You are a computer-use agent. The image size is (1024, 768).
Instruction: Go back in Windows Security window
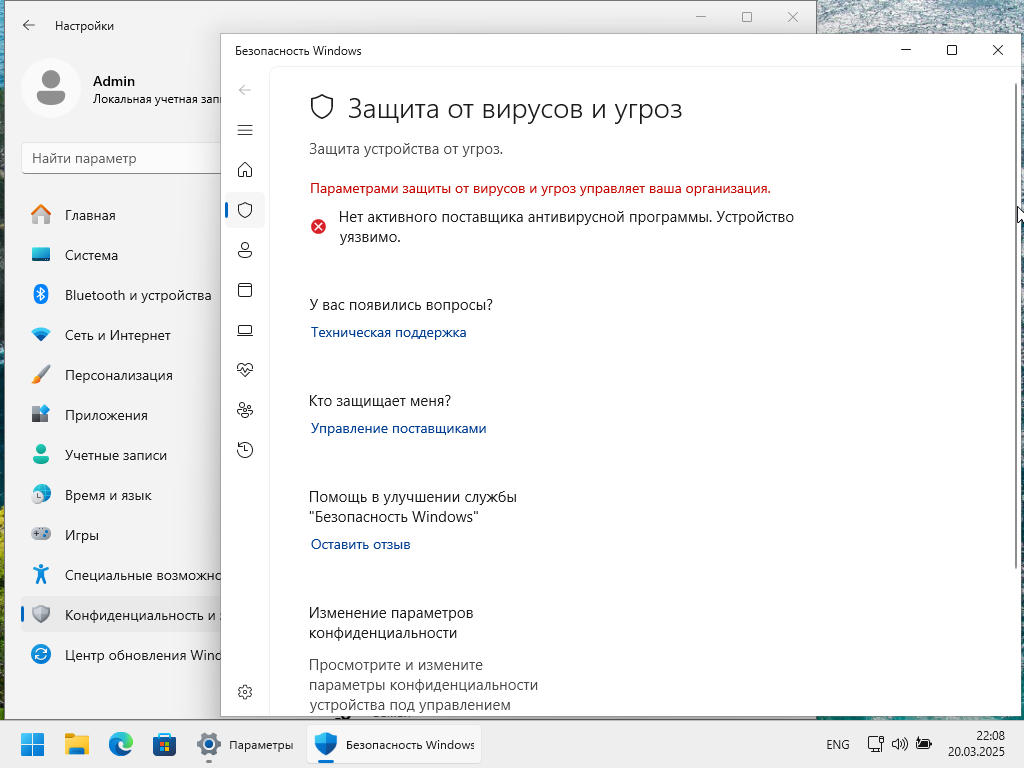click(x=245, y=90)
